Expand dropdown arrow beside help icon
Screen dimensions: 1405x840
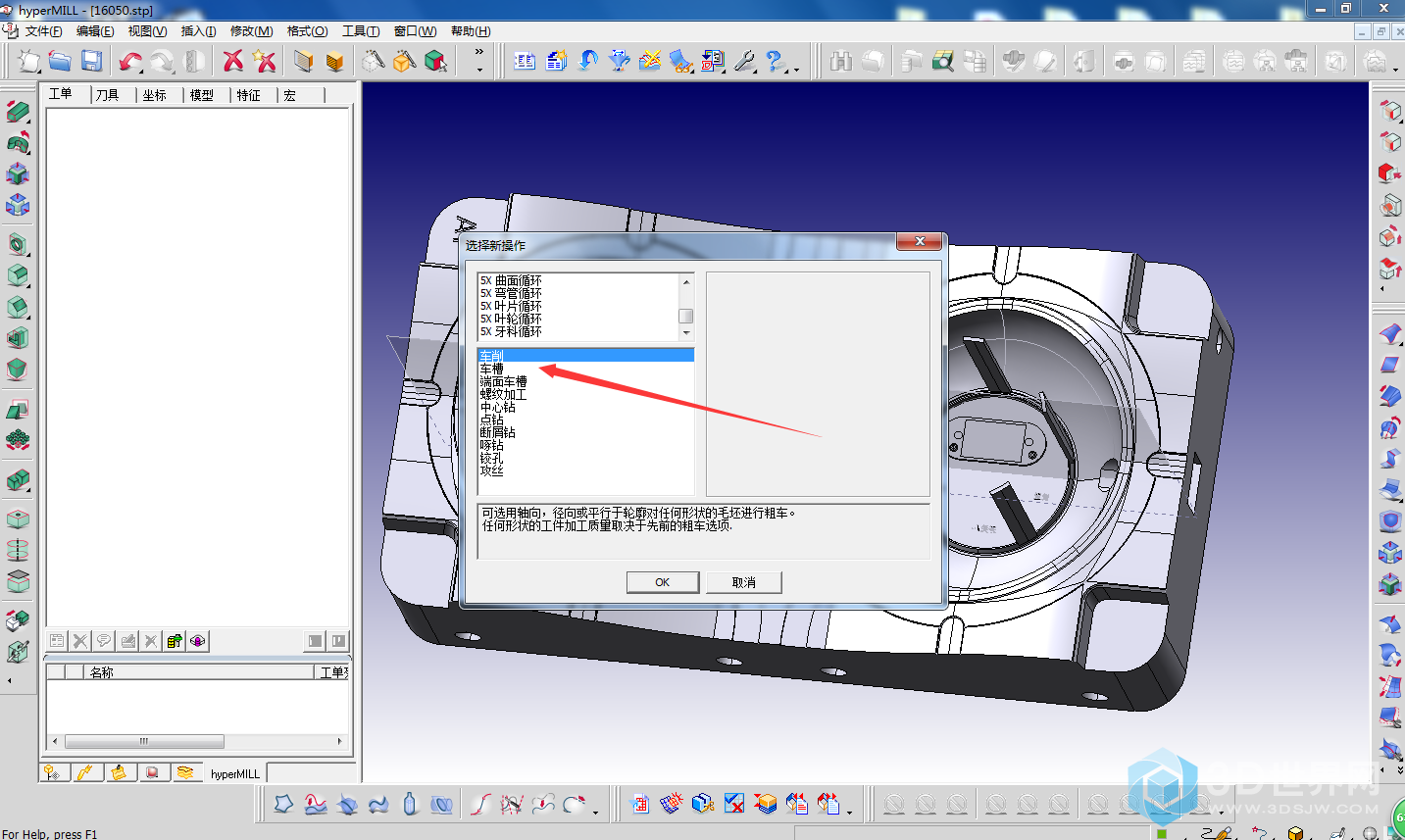(796, 70)
